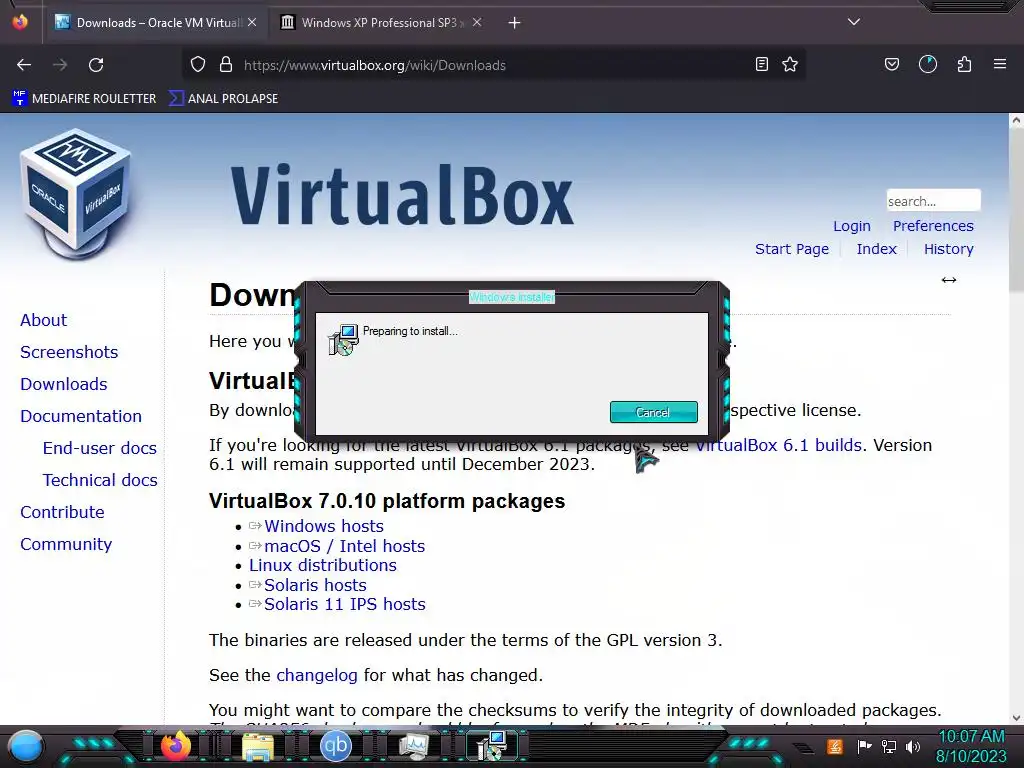Open the taskbar clock and date
This screenshot has width=1024, height=768.
[972, 746]
